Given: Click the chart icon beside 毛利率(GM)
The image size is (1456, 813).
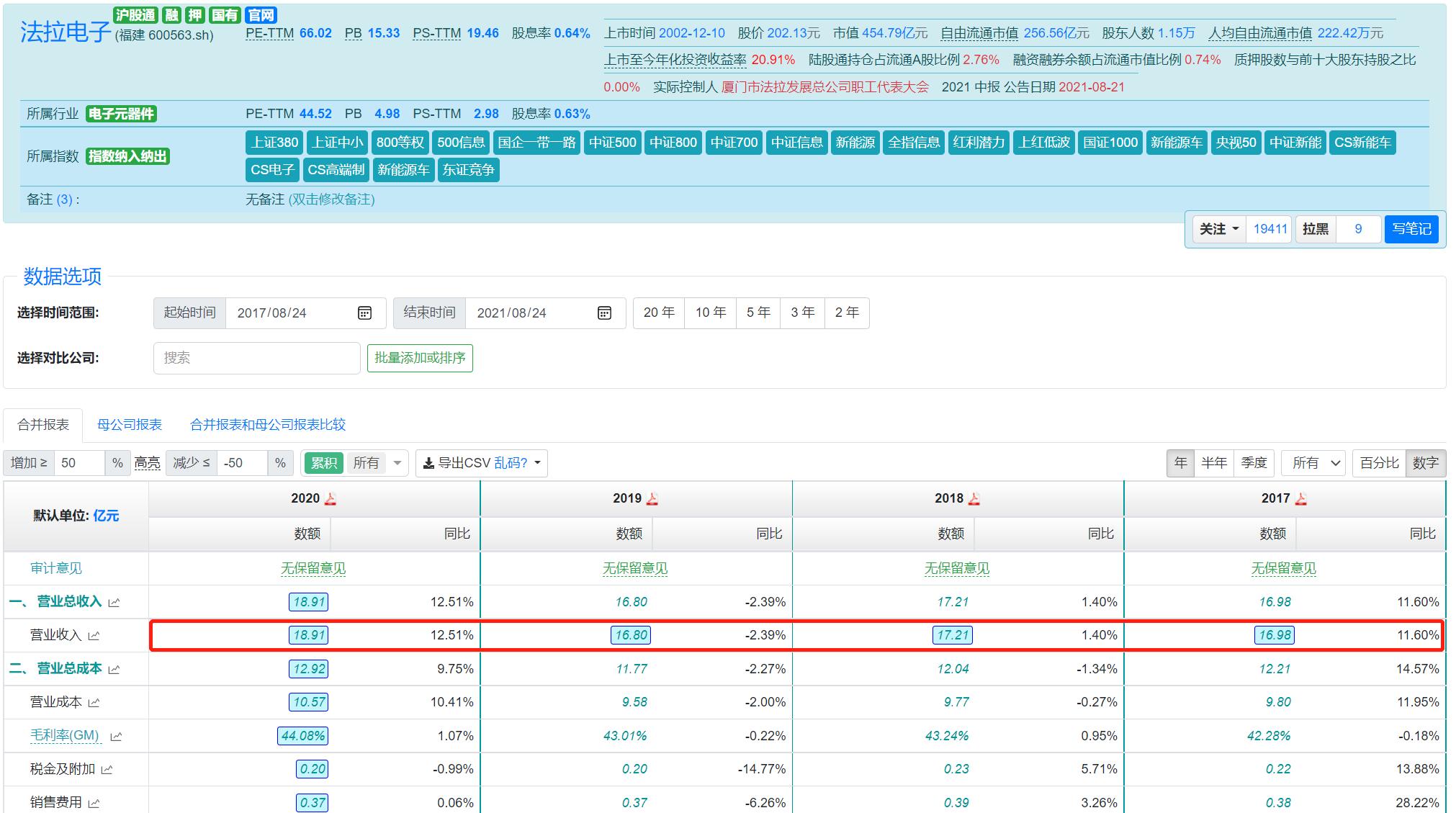Looking at the screenshot, I should click(116, 736).
